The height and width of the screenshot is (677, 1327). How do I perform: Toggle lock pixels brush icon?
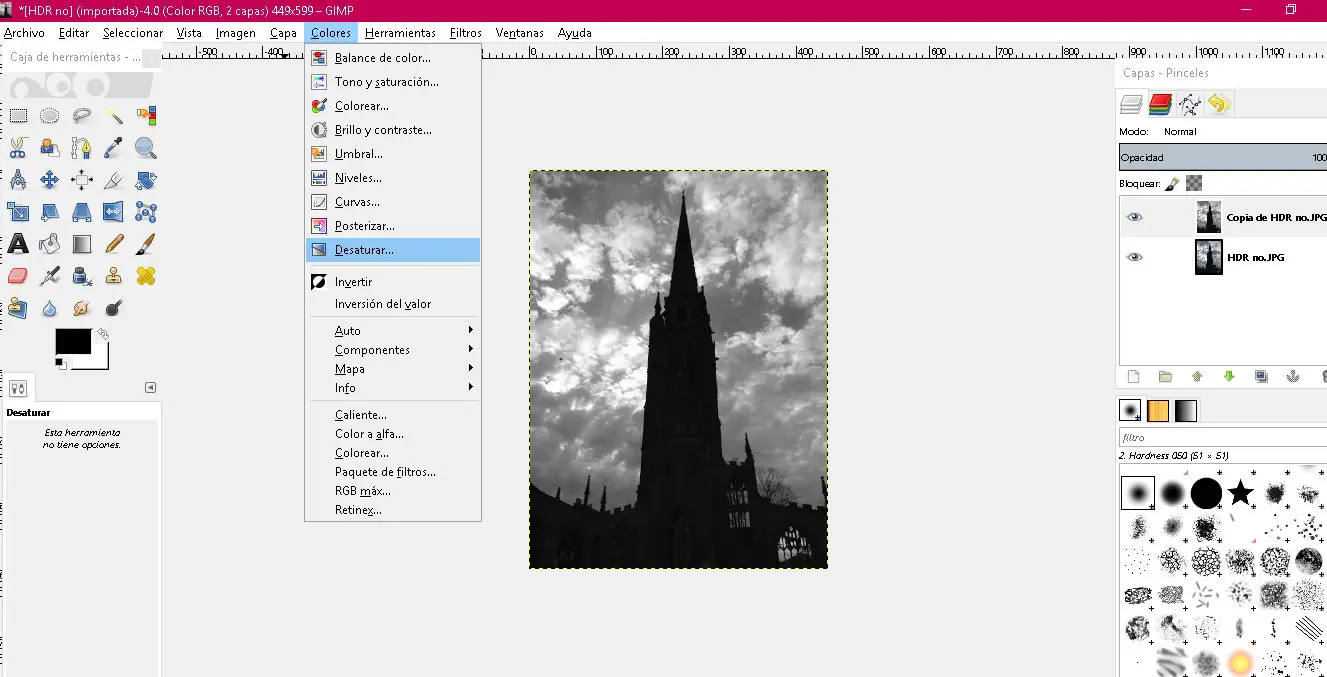click(x=1172, y=183)
